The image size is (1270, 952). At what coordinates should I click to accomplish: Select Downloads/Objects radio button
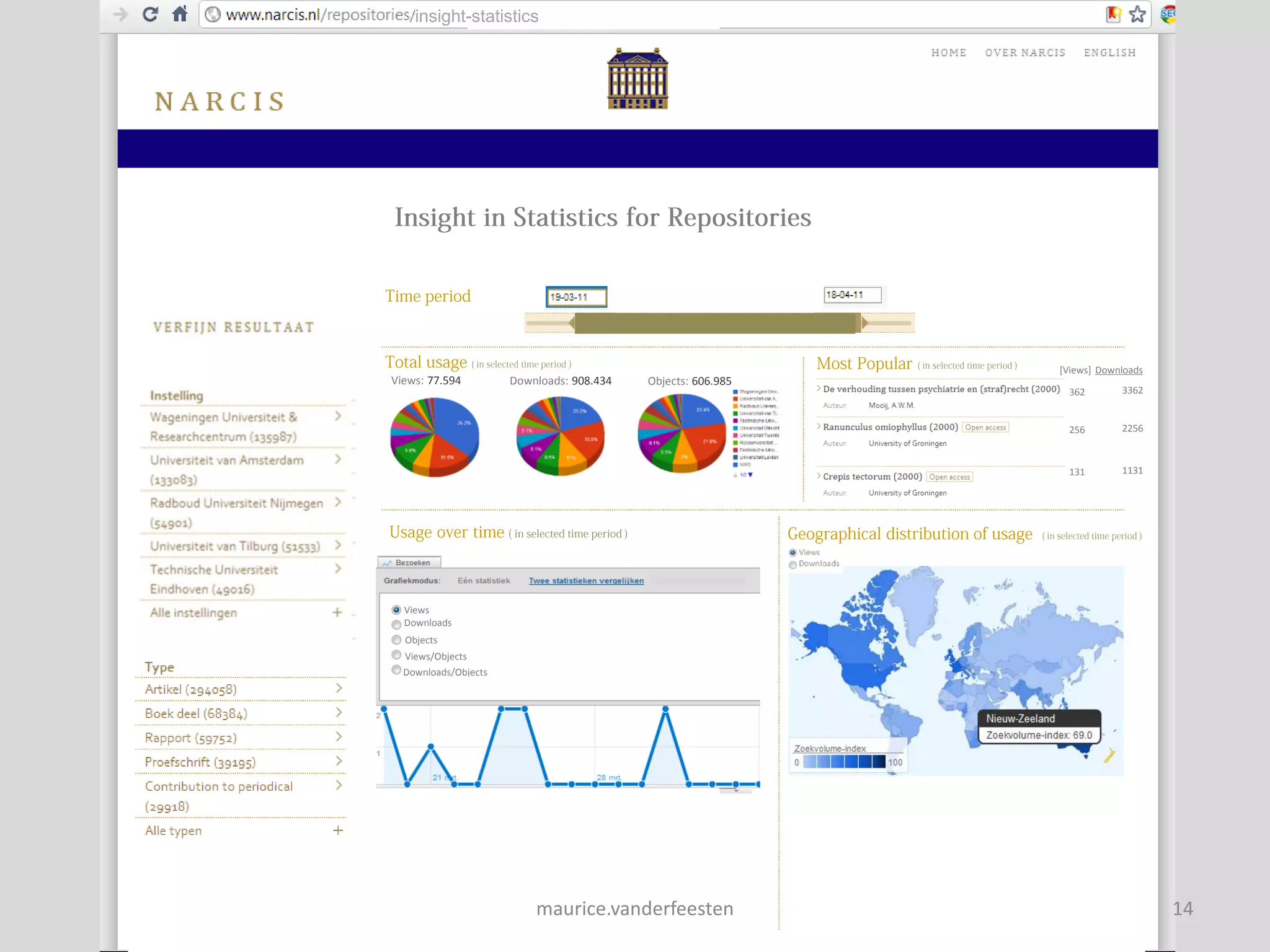point(396,670)
